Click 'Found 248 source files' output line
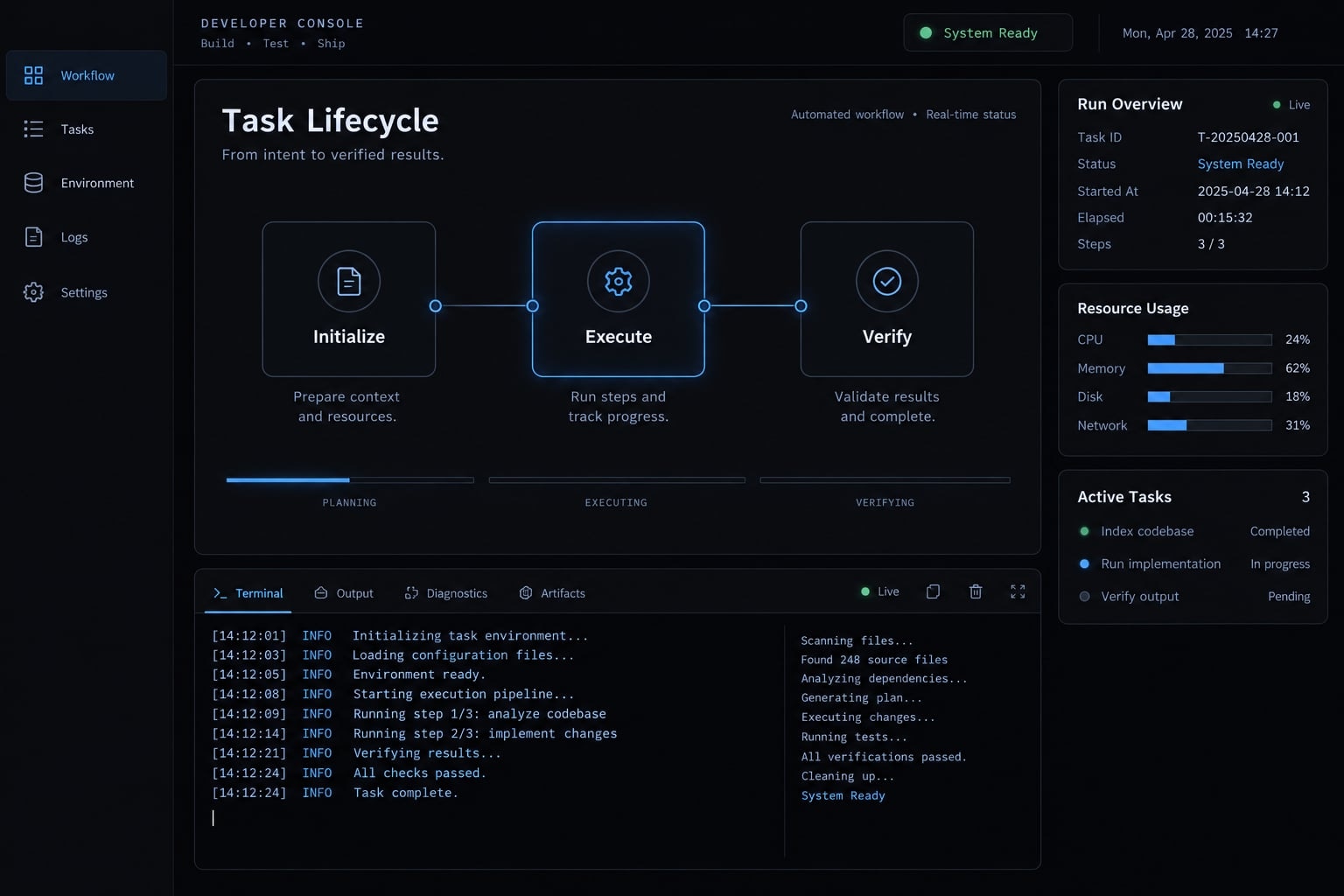 pos(874,660)
